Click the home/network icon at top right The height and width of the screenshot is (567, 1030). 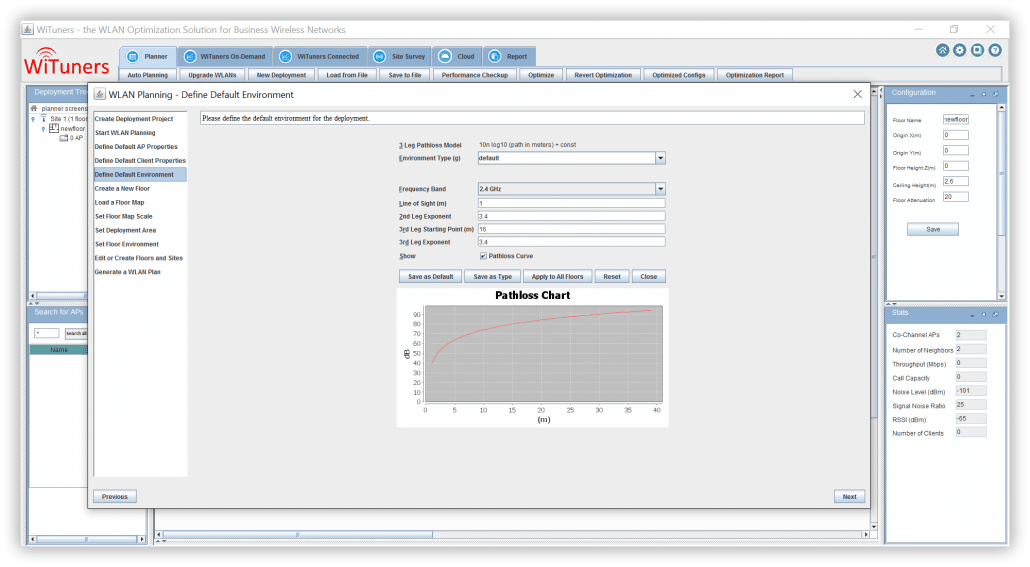pyautogui.click(x=942, y=51)
